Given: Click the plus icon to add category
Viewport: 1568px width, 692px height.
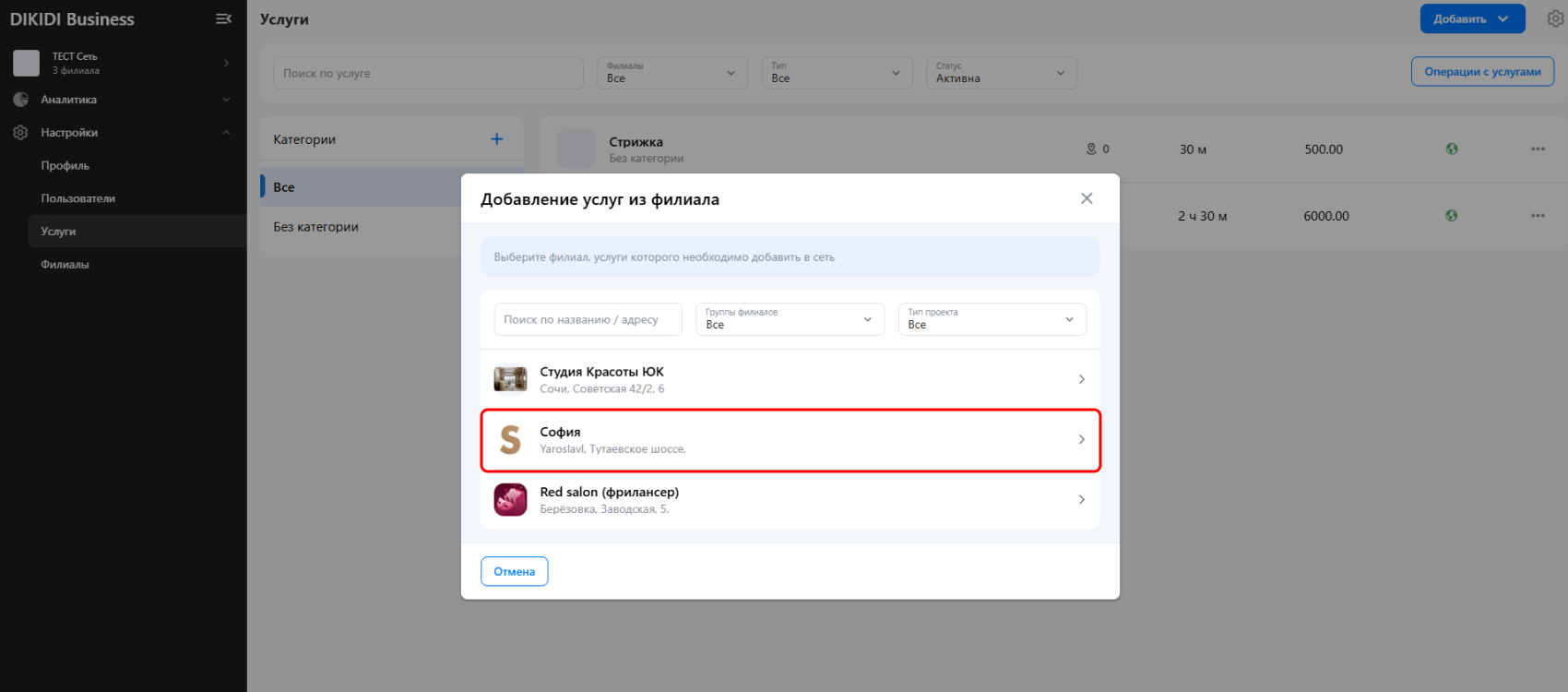Looking at the screenshot, I should [496, 139].
